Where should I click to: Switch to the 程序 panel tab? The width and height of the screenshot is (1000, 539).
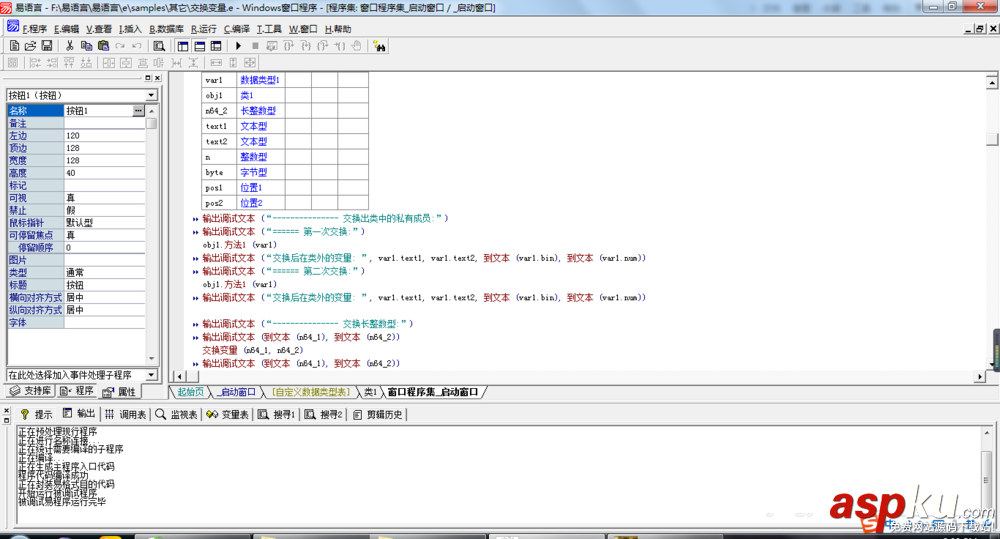tap(77, 391)
